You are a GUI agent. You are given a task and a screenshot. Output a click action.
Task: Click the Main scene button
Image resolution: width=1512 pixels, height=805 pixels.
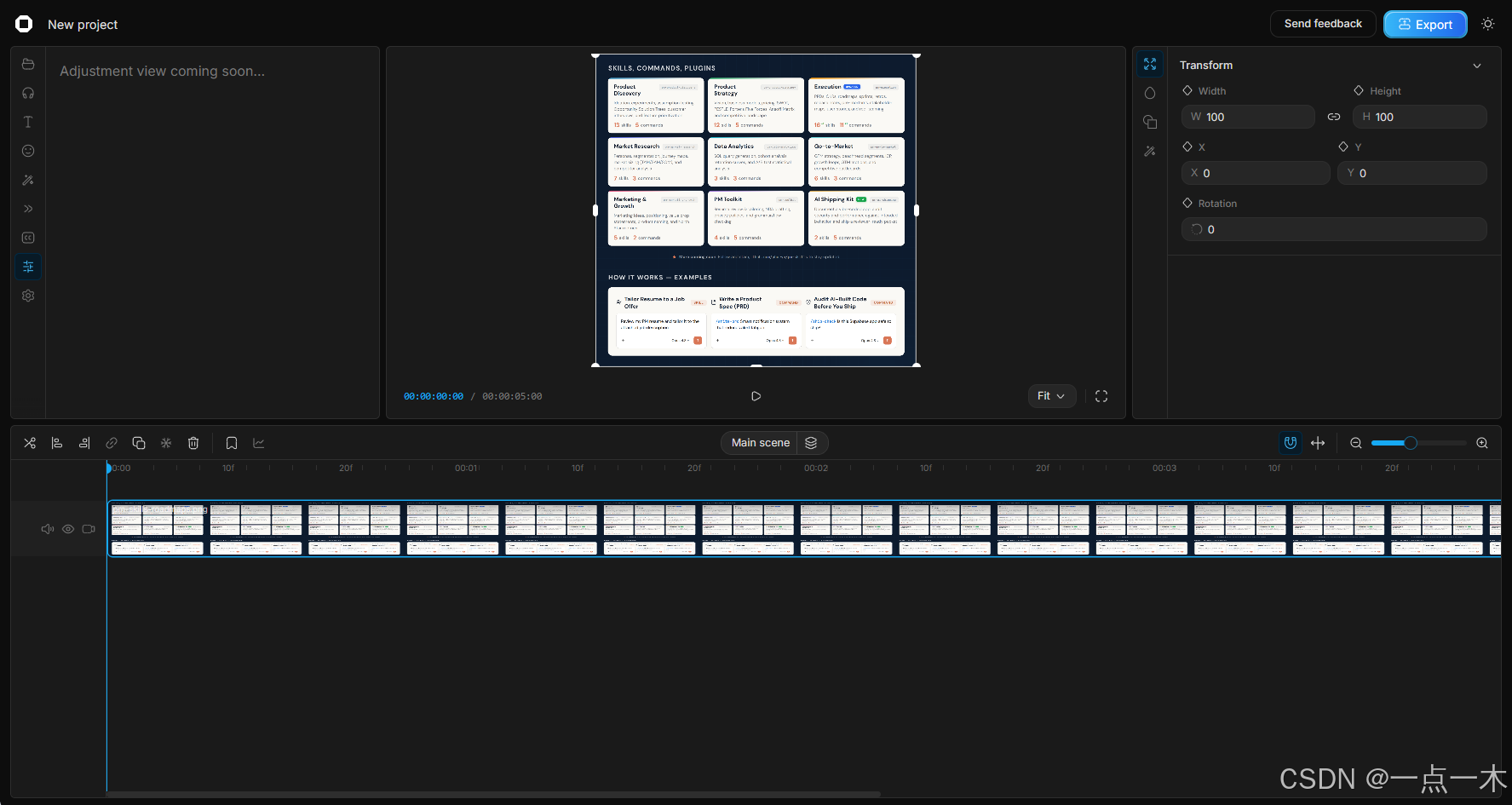[x=760, y=443]
